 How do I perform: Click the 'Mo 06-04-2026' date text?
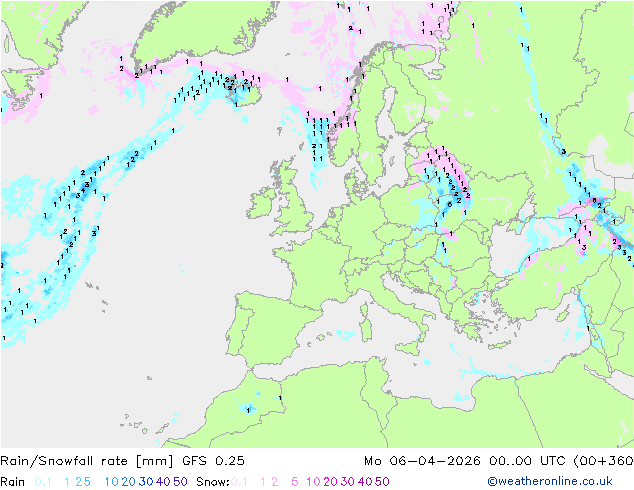[x=422, y=461]
